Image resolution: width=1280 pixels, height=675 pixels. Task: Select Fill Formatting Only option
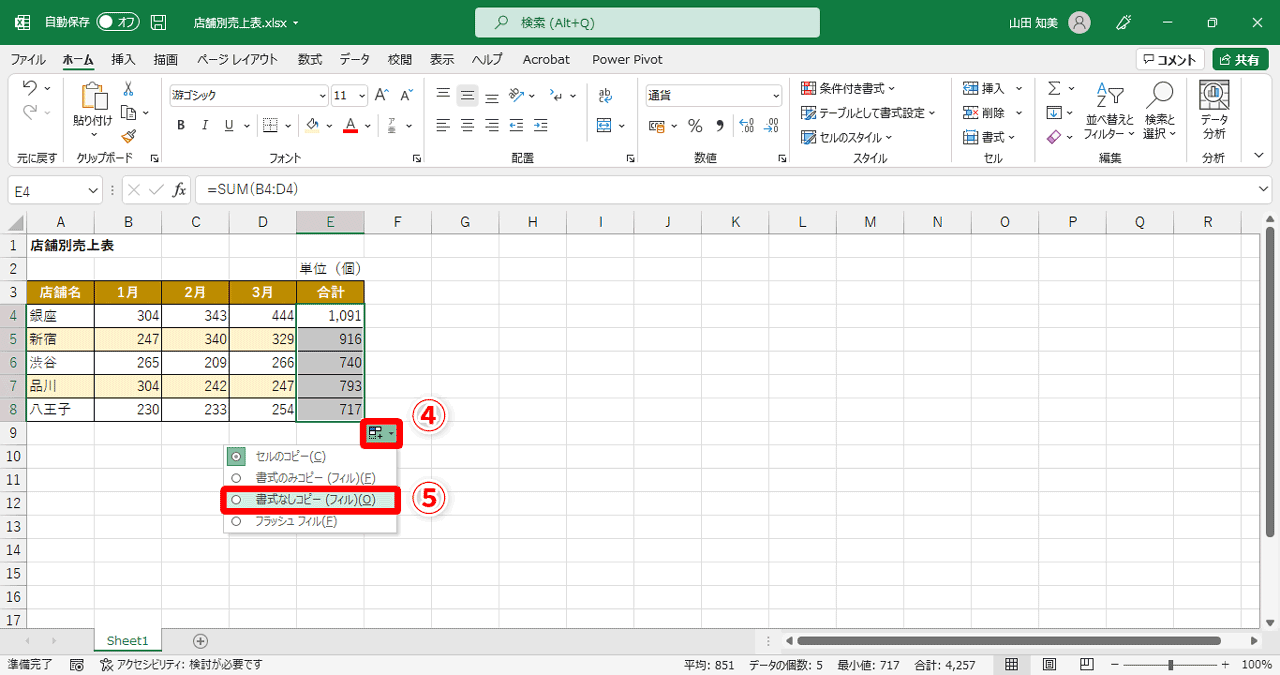310,478
